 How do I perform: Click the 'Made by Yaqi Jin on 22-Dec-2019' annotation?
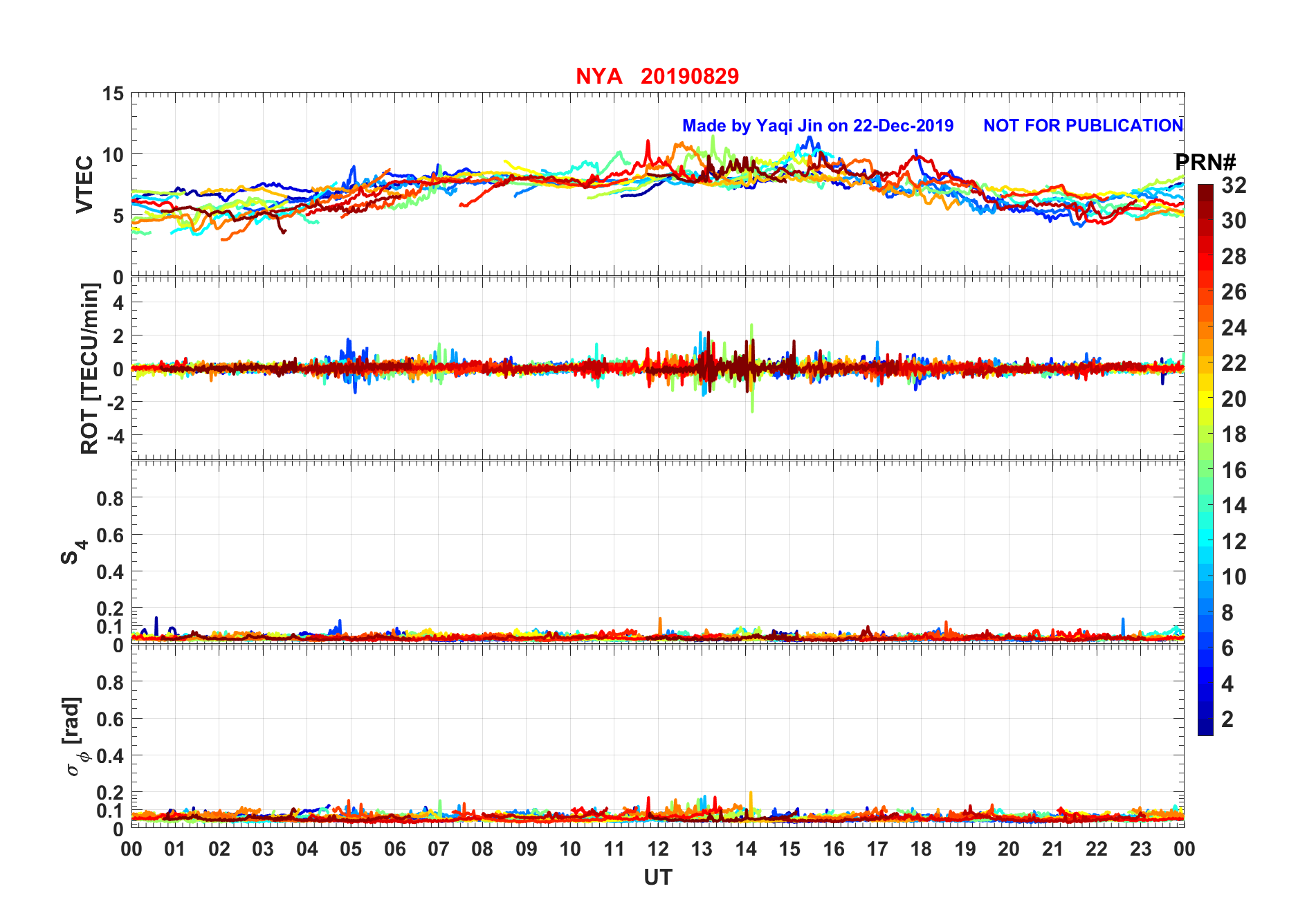818,126
